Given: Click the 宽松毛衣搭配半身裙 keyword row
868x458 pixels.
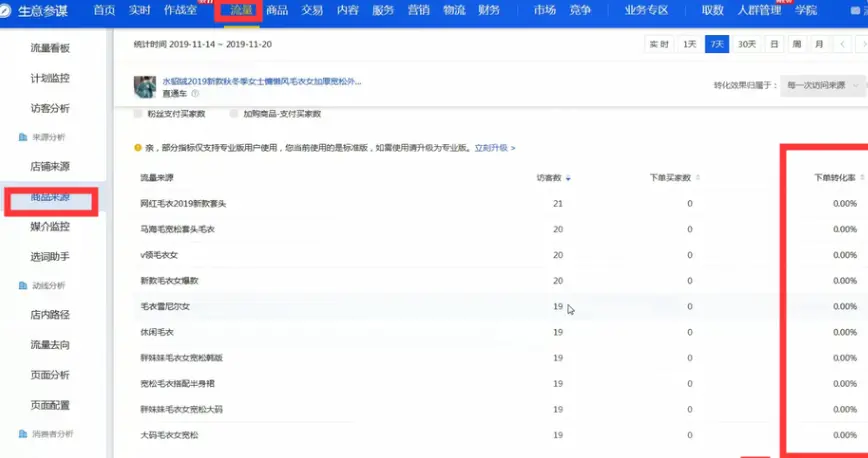Looking at the screenshot, I should point(178,383).
